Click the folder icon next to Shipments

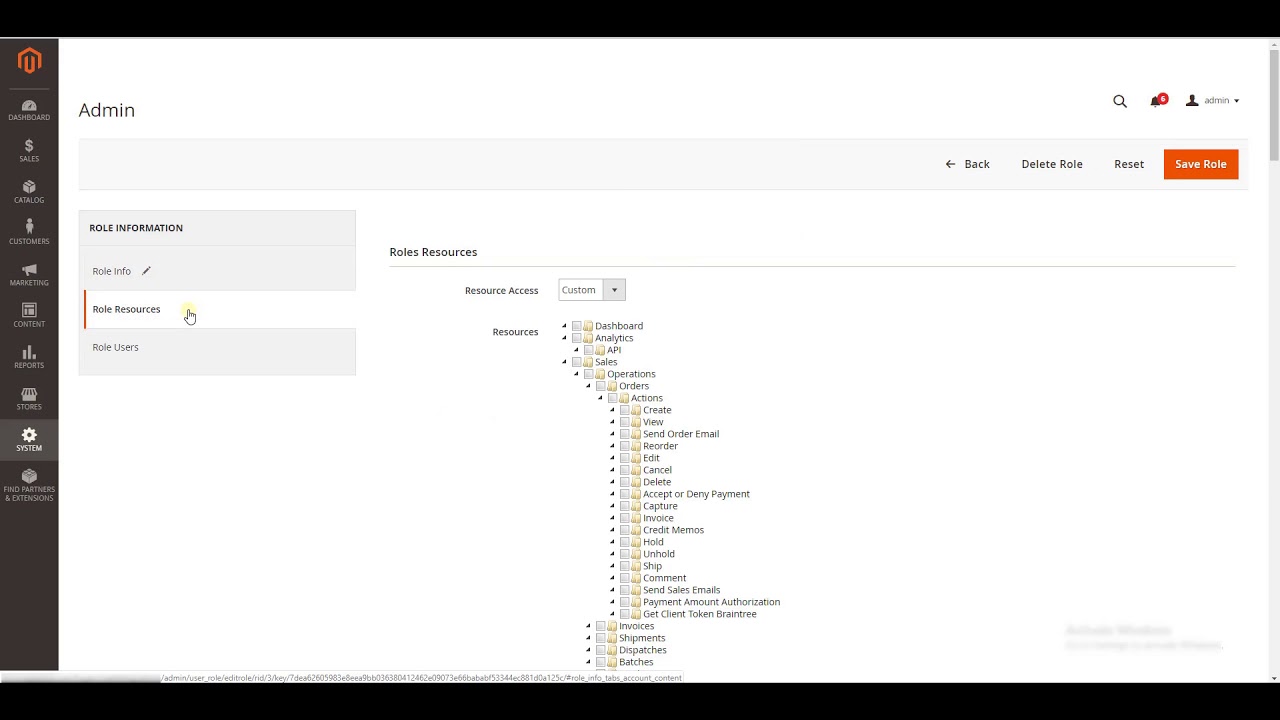click(x=612, y=638)
